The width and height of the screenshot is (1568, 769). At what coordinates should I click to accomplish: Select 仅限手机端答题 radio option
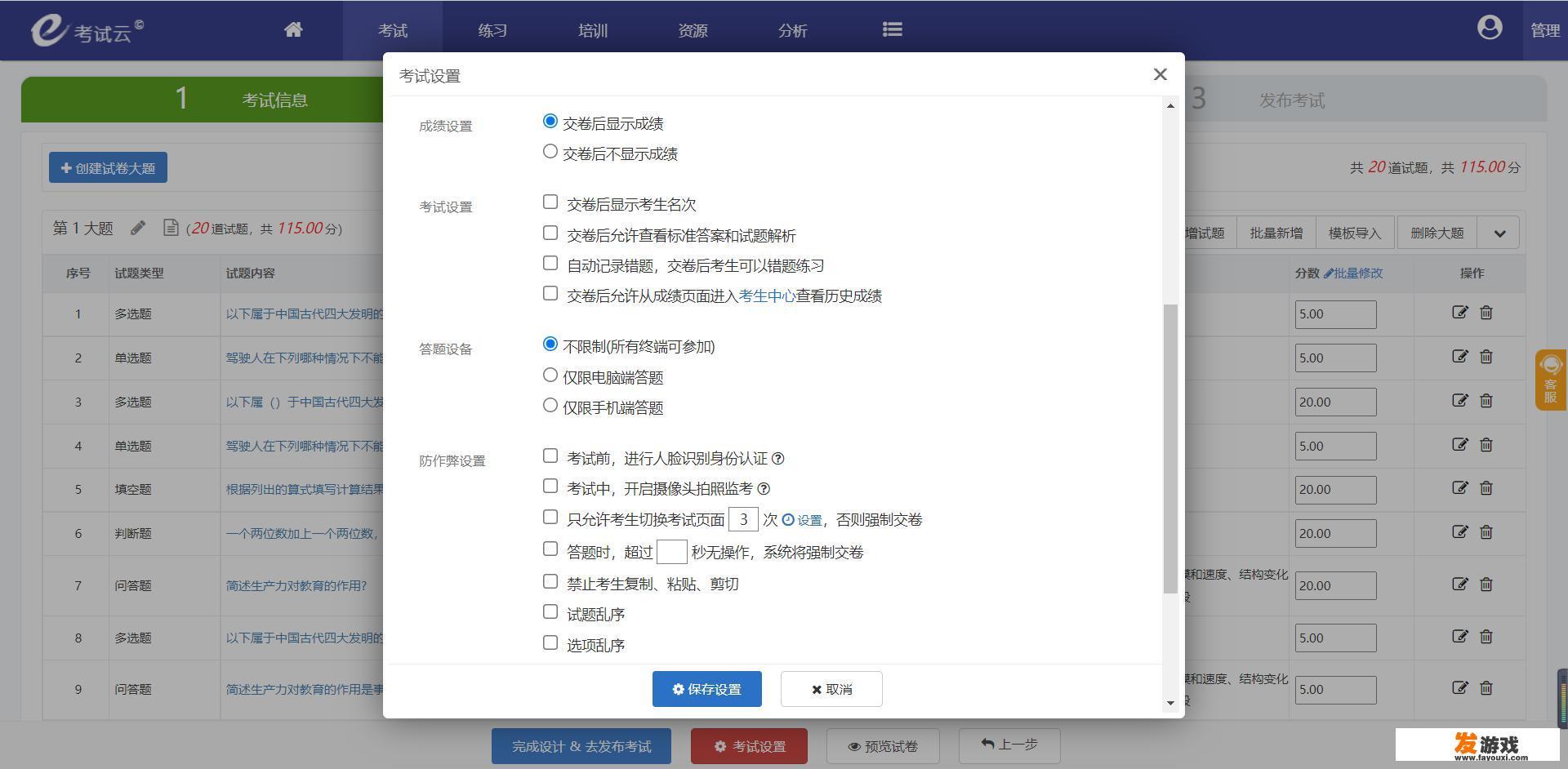point(550,406)
